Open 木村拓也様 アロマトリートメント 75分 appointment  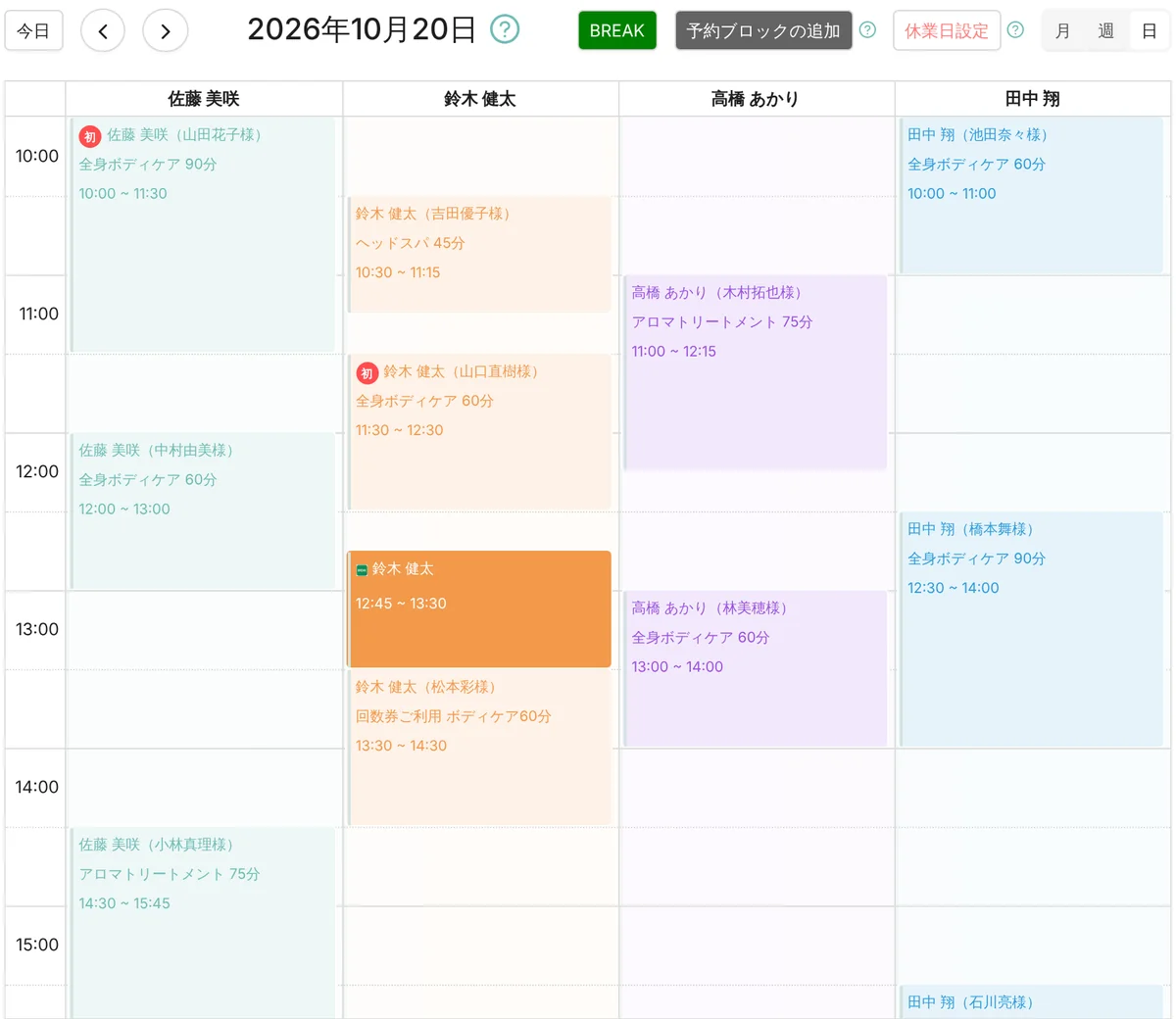pyautogui.click(x=755, y=372)
